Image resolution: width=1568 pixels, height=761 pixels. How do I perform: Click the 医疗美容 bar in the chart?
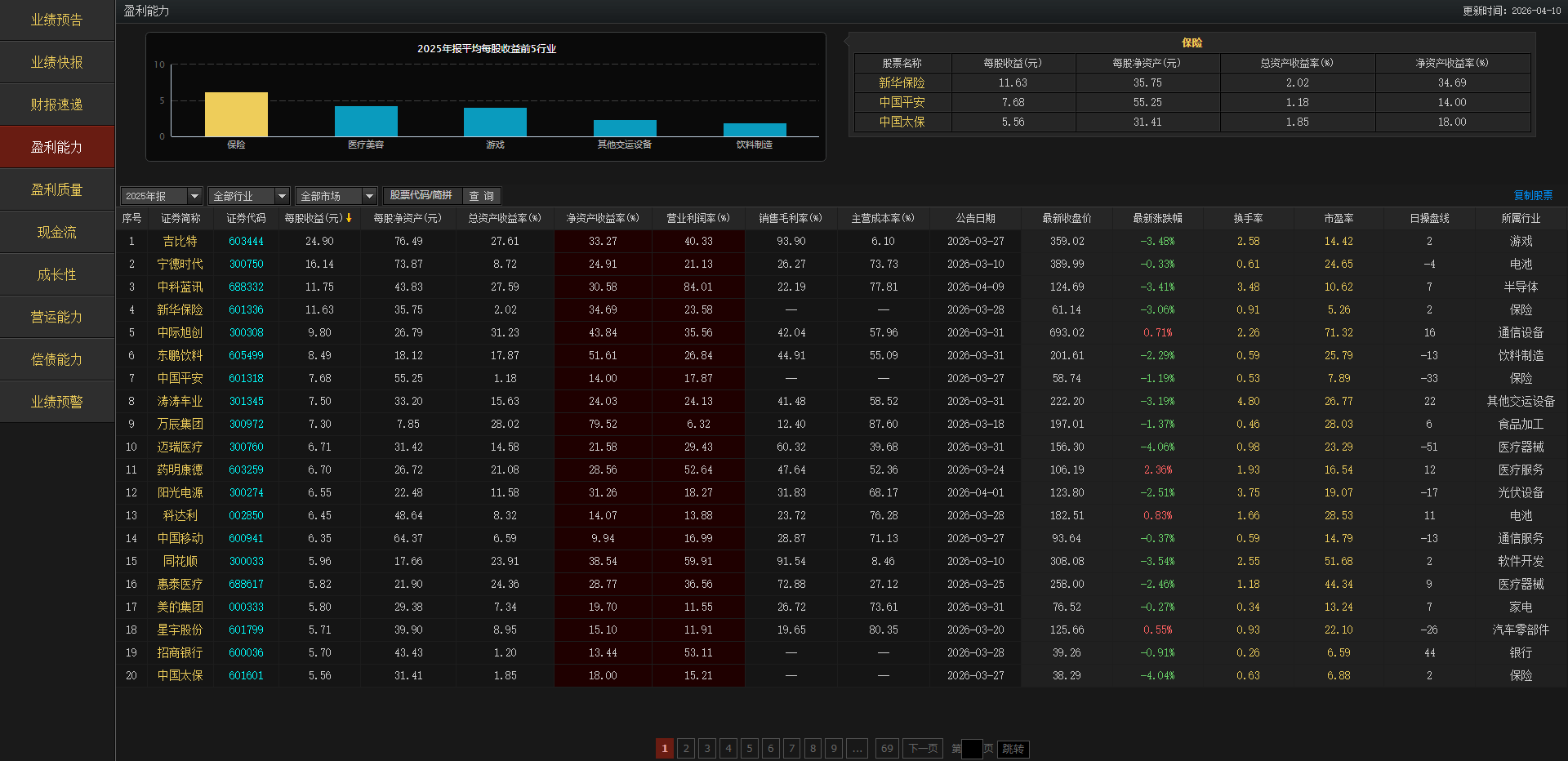366,122
